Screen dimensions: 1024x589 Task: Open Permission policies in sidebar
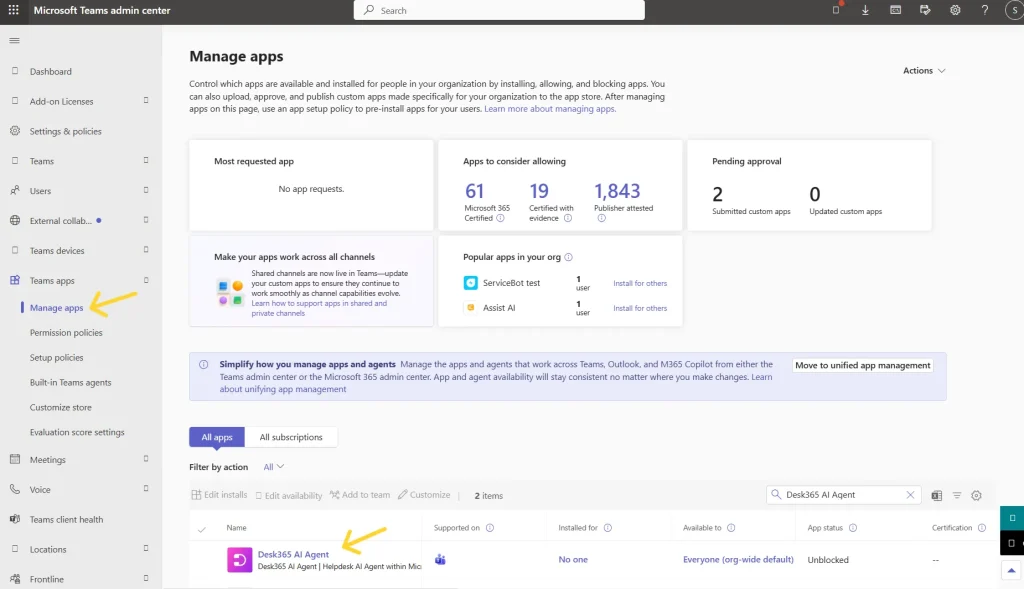pyautogui.click(x=66, y=332)
